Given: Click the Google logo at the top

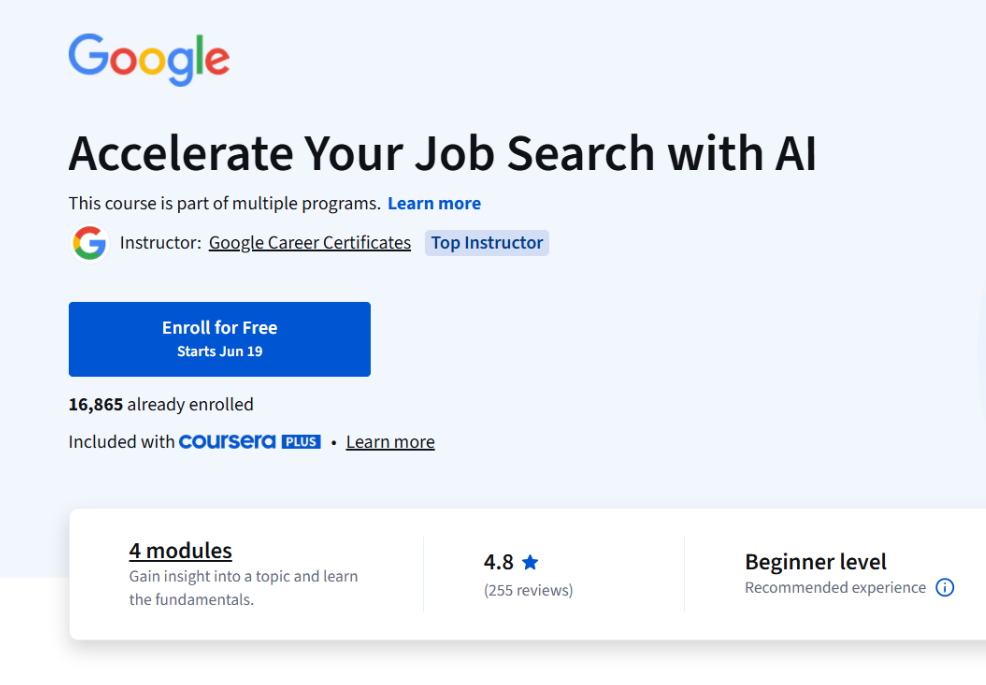Looking at the screenshot, I should [148, 59].
